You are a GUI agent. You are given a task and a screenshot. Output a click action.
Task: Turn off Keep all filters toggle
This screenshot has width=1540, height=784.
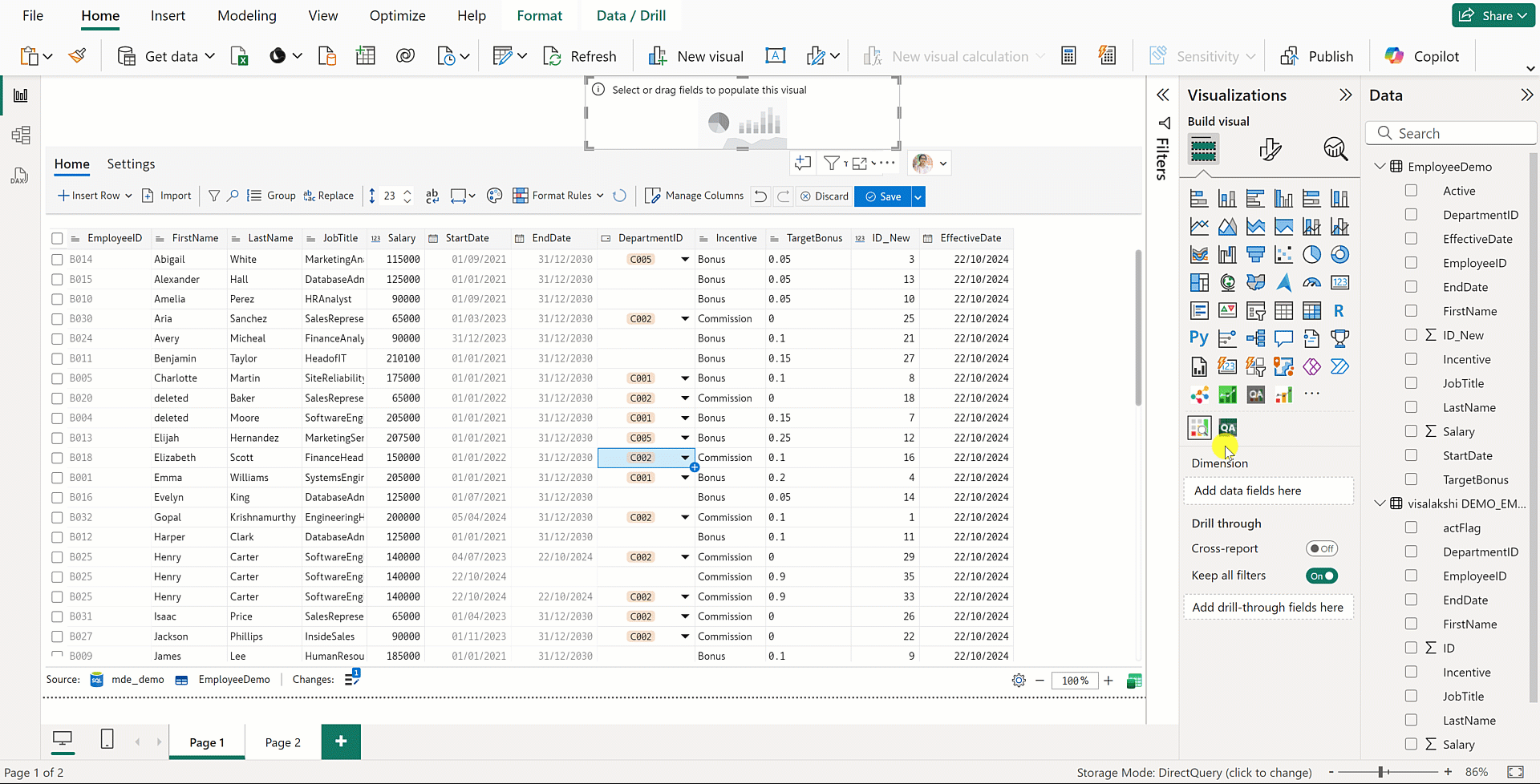1321,576
